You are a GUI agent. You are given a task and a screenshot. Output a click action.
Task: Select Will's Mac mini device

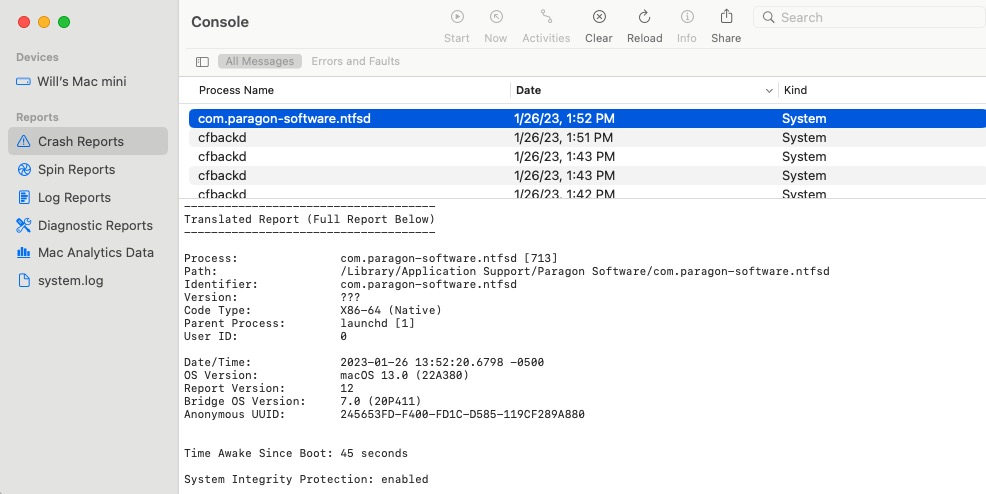tap(82, 82)
